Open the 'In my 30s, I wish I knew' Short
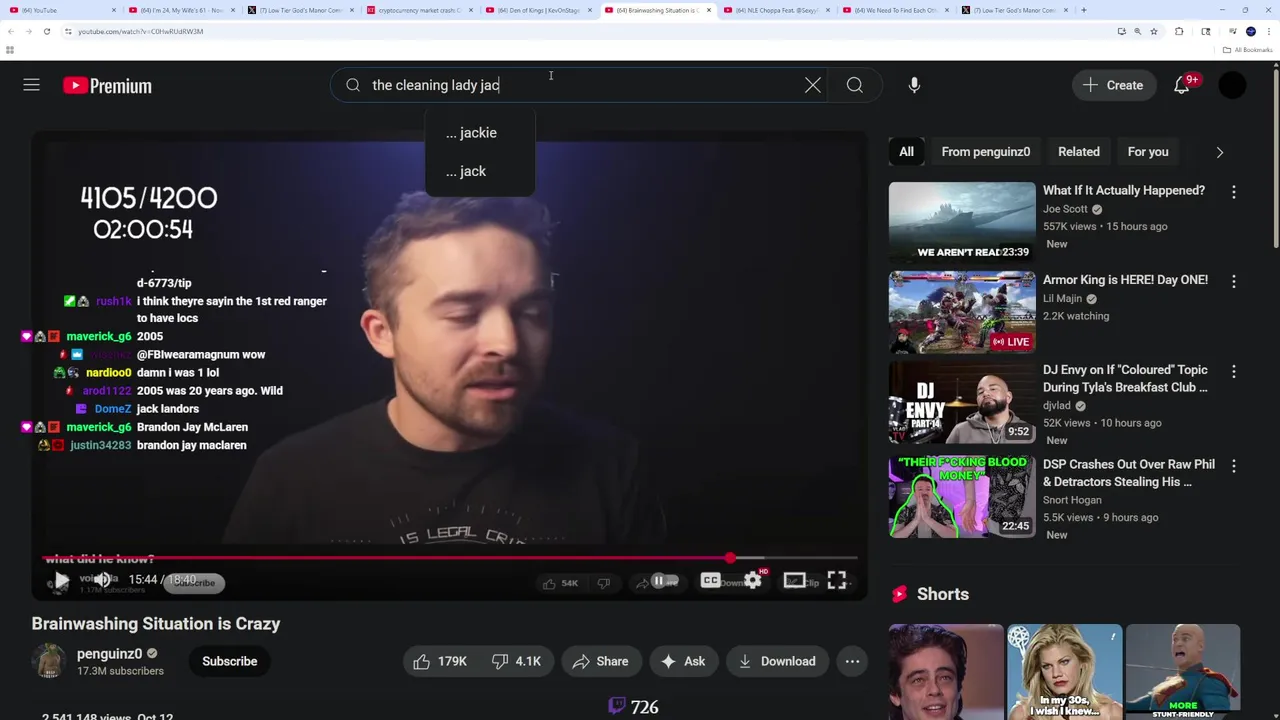Viewport: 1280px width, 720px height. 1064,672
